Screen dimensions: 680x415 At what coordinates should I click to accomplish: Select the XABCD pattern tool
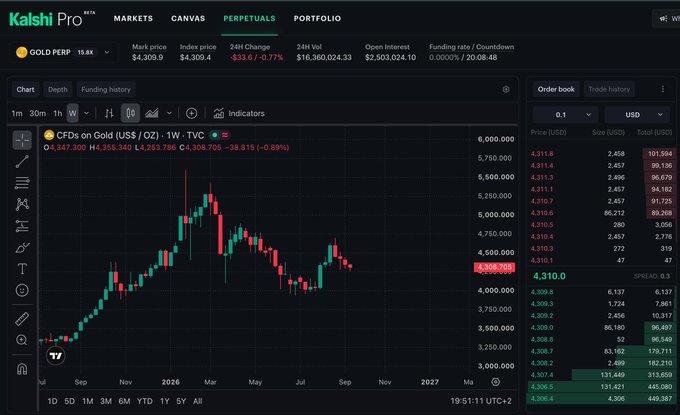click(x=22, y=204)
